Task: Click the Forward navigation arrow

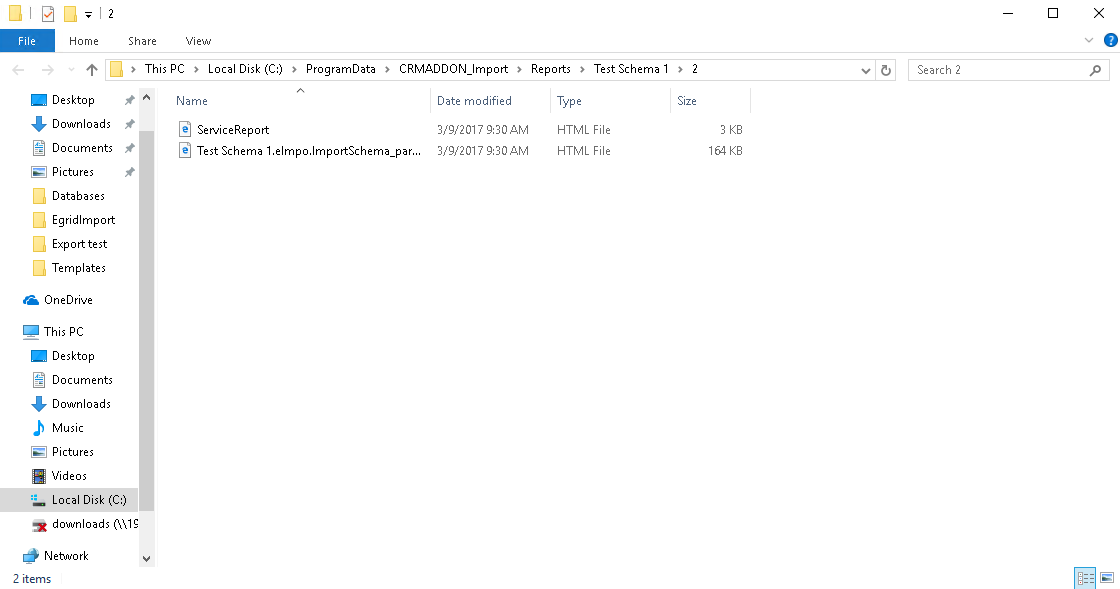Action: point(47,69)
